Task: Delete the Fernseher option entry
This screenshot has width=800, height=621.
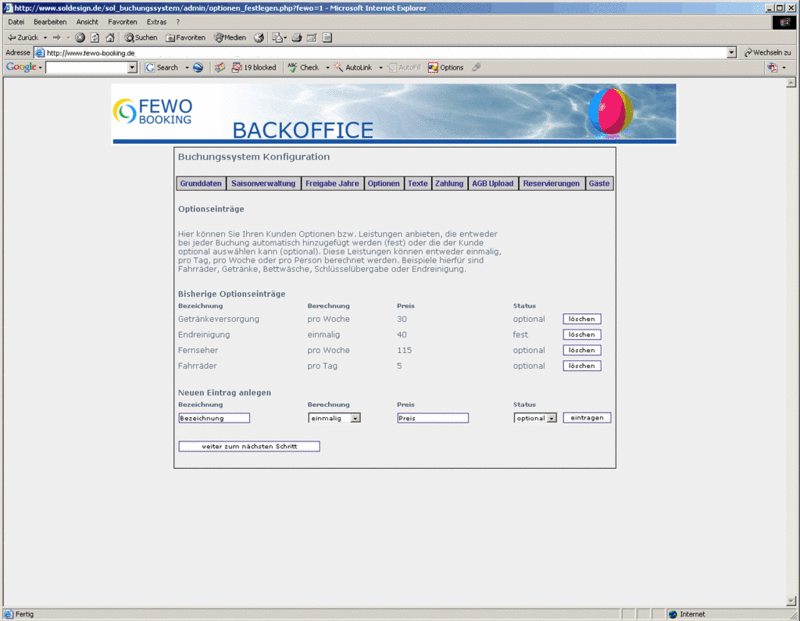Action: click(x=581, y=351)
